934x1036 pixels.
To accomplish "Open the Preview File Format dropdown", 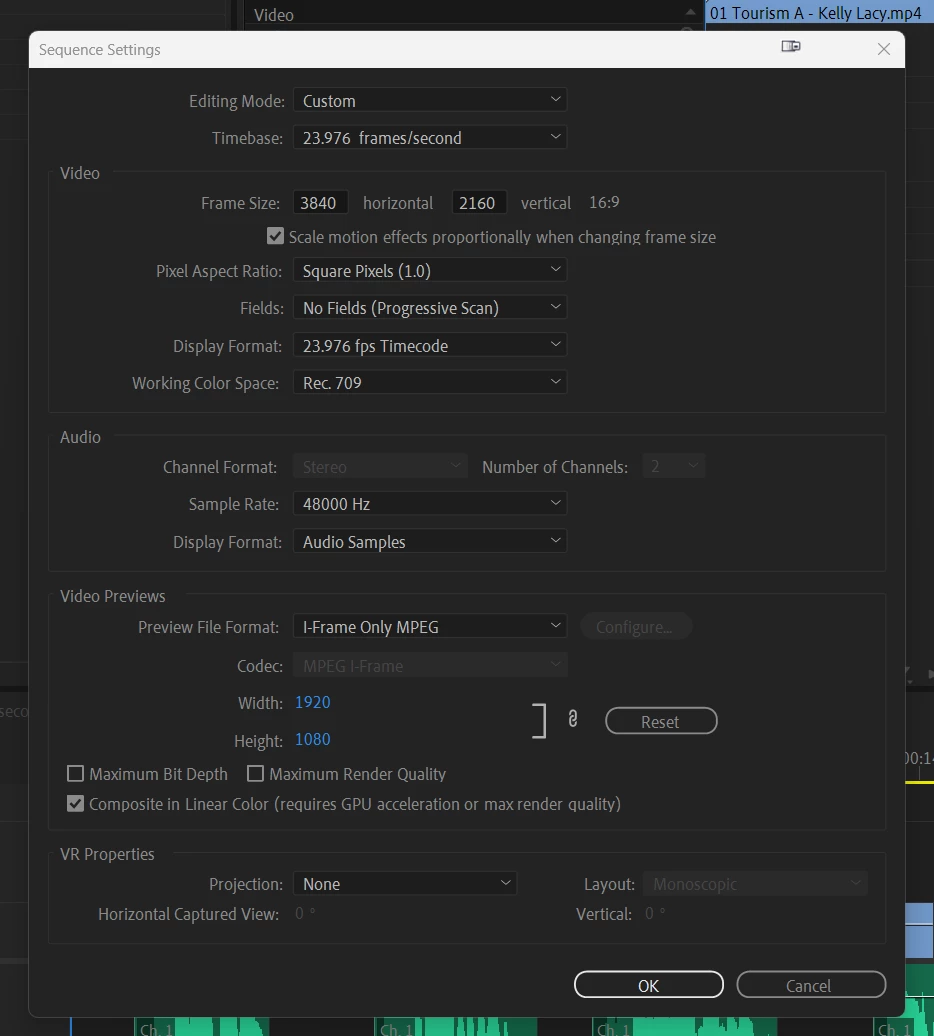I will pos(430,626).
